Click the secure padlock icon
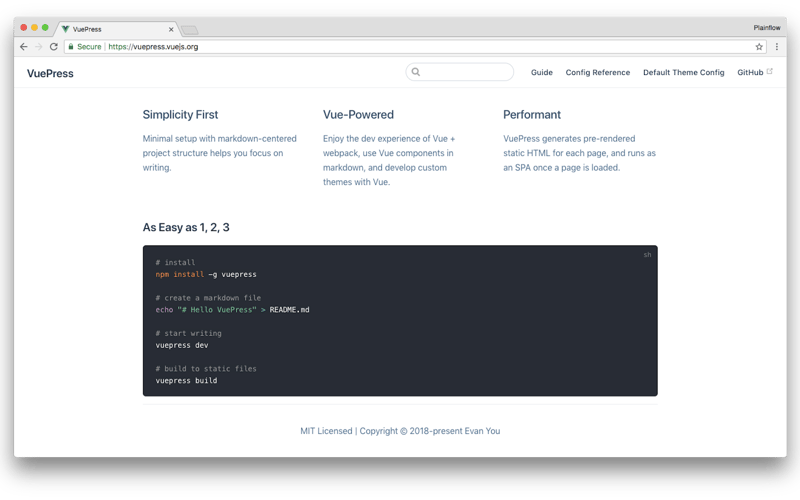This screenshot has width=800, height=500. tap(71, 46)
